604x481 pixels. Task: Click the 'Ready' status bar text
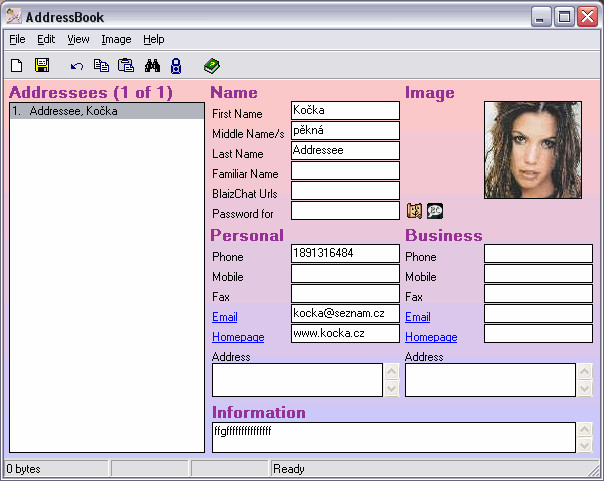tap(289, 469)
